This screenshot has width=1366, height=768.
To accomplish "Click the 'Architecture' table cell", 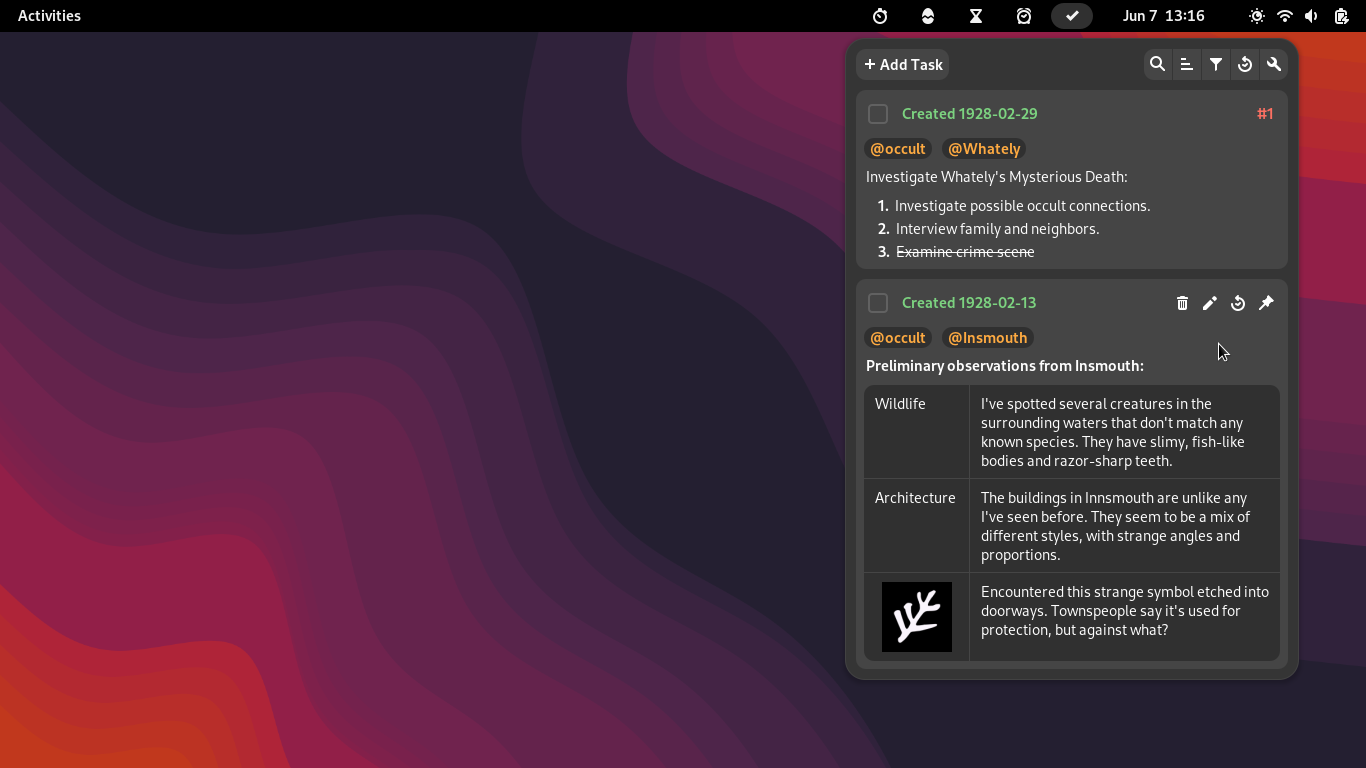I will pos(917,526).
